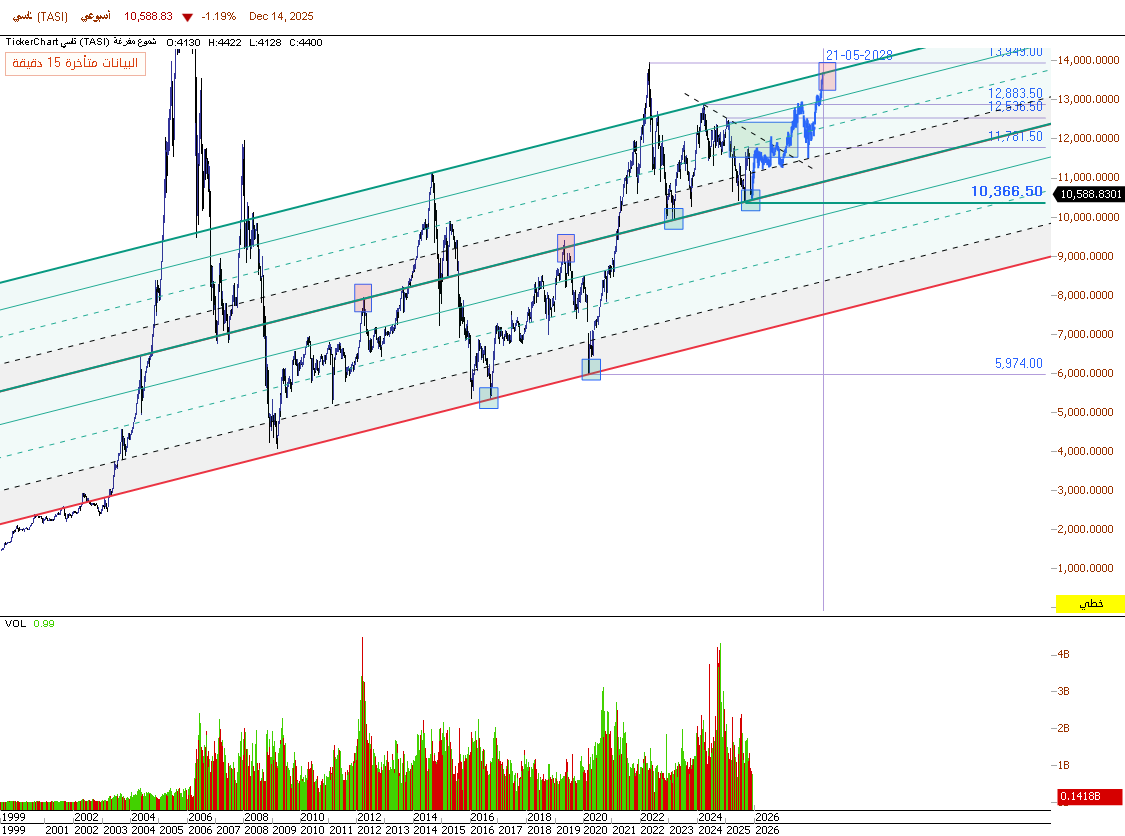
Task: Click 2013 on the time axis
Action: [397, 830]
